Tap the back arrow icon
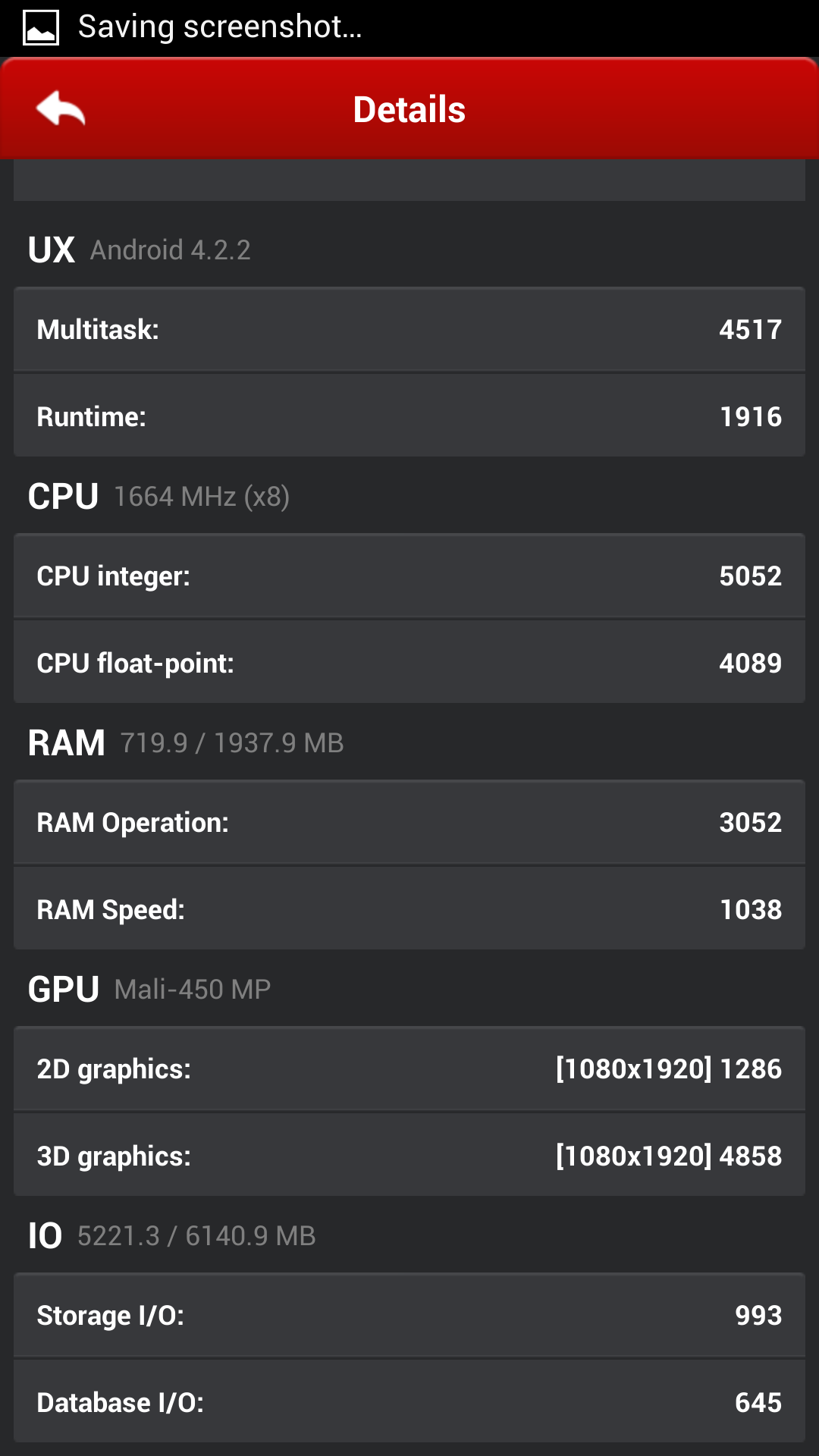The width and height of the screenshot is (819, 1456). 61,108
